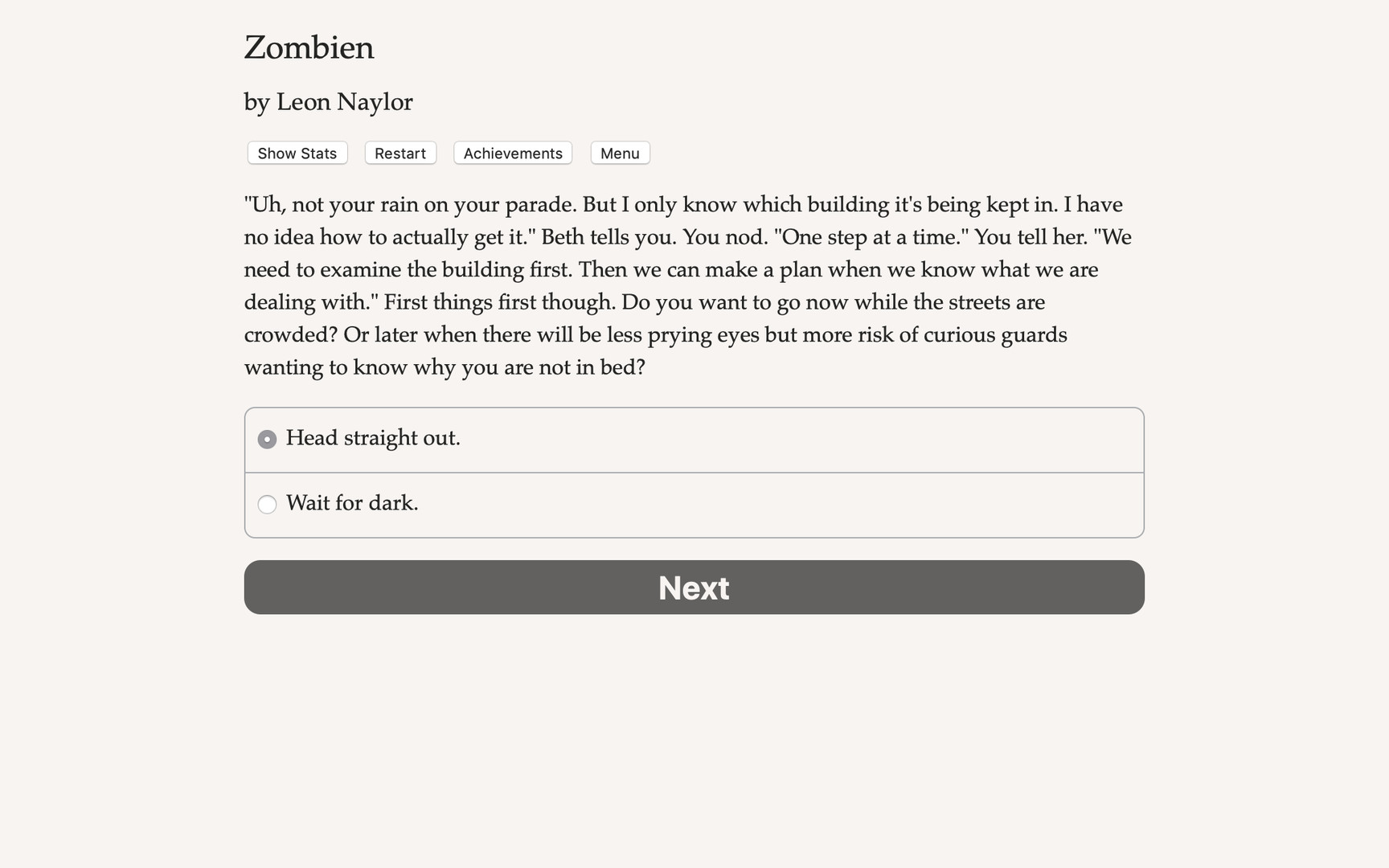Restart the story from the beginning
The height and width of the screenshot is (868, 1389).
399,153
